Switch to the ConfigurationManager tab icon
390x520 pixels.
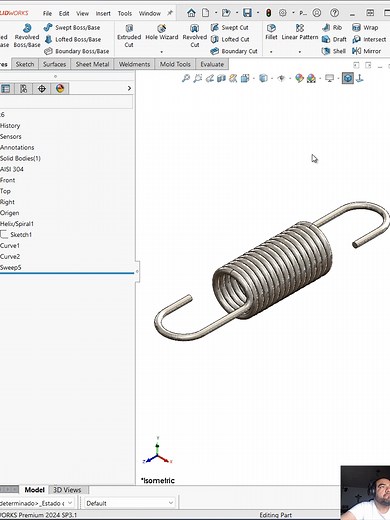pos(23,89)
